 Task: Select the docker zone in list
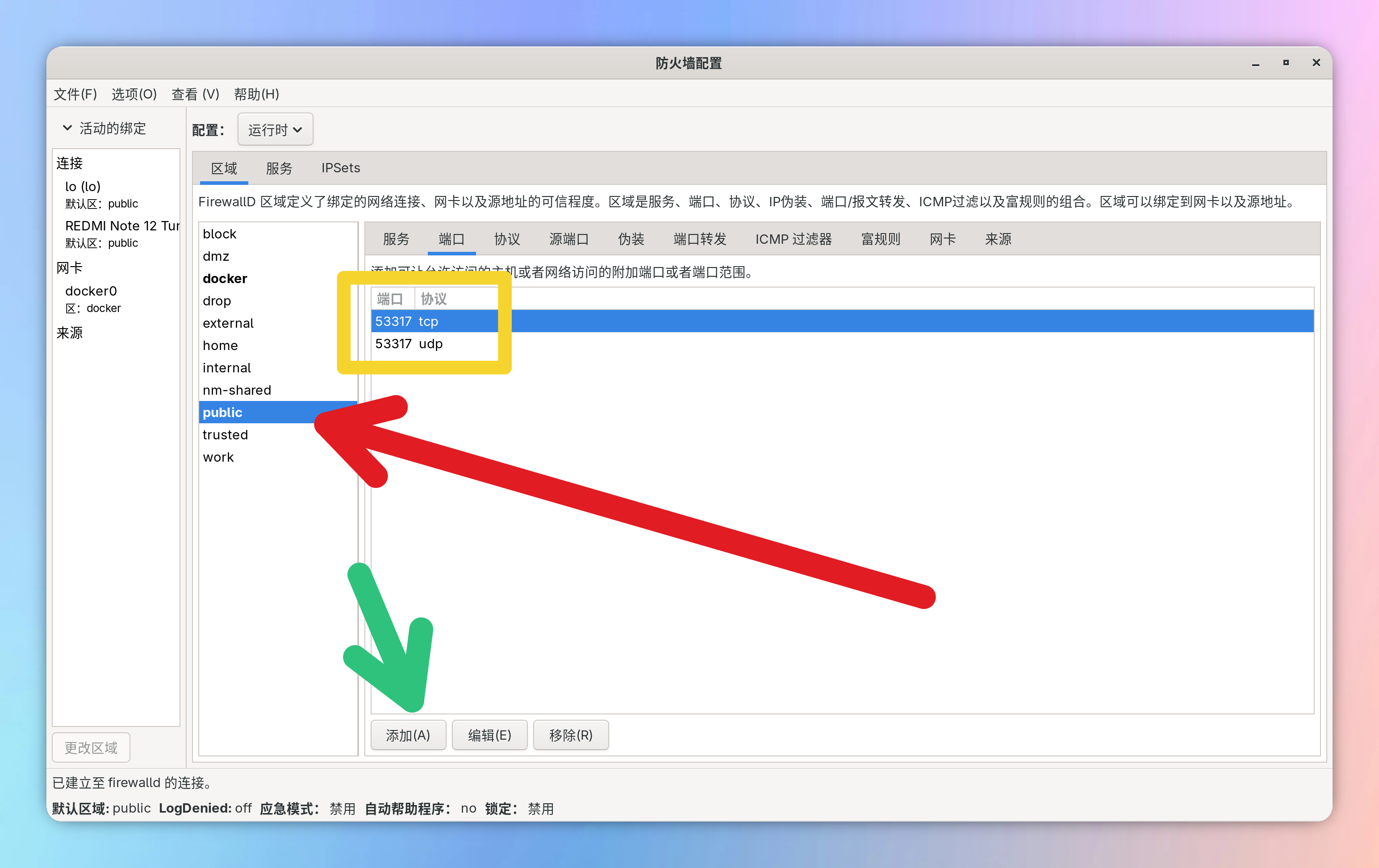coord(225,279)
